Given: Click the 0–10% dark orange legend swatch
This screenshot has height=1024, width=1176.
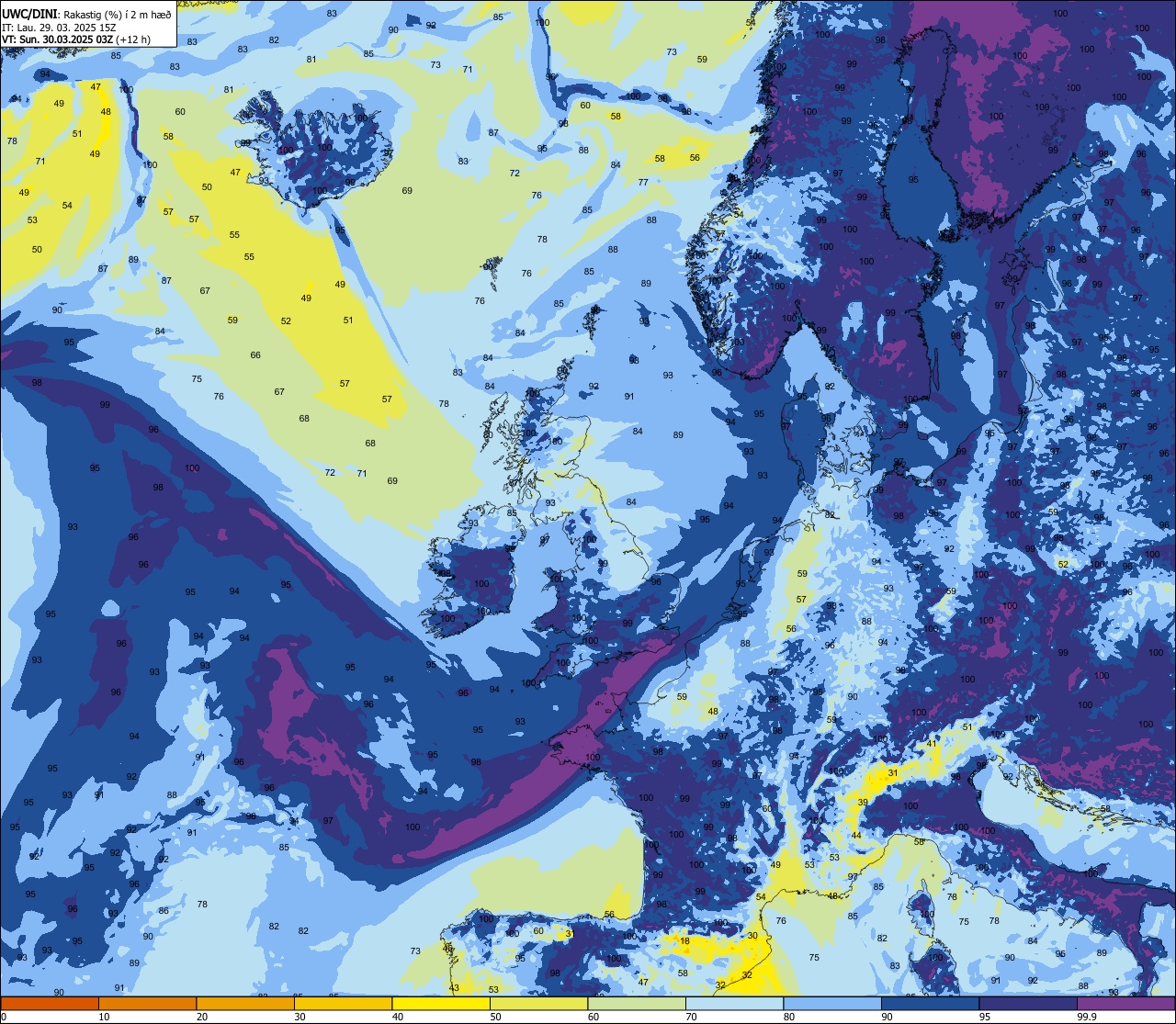Looking at the screenshot, I should (50, 1003).
